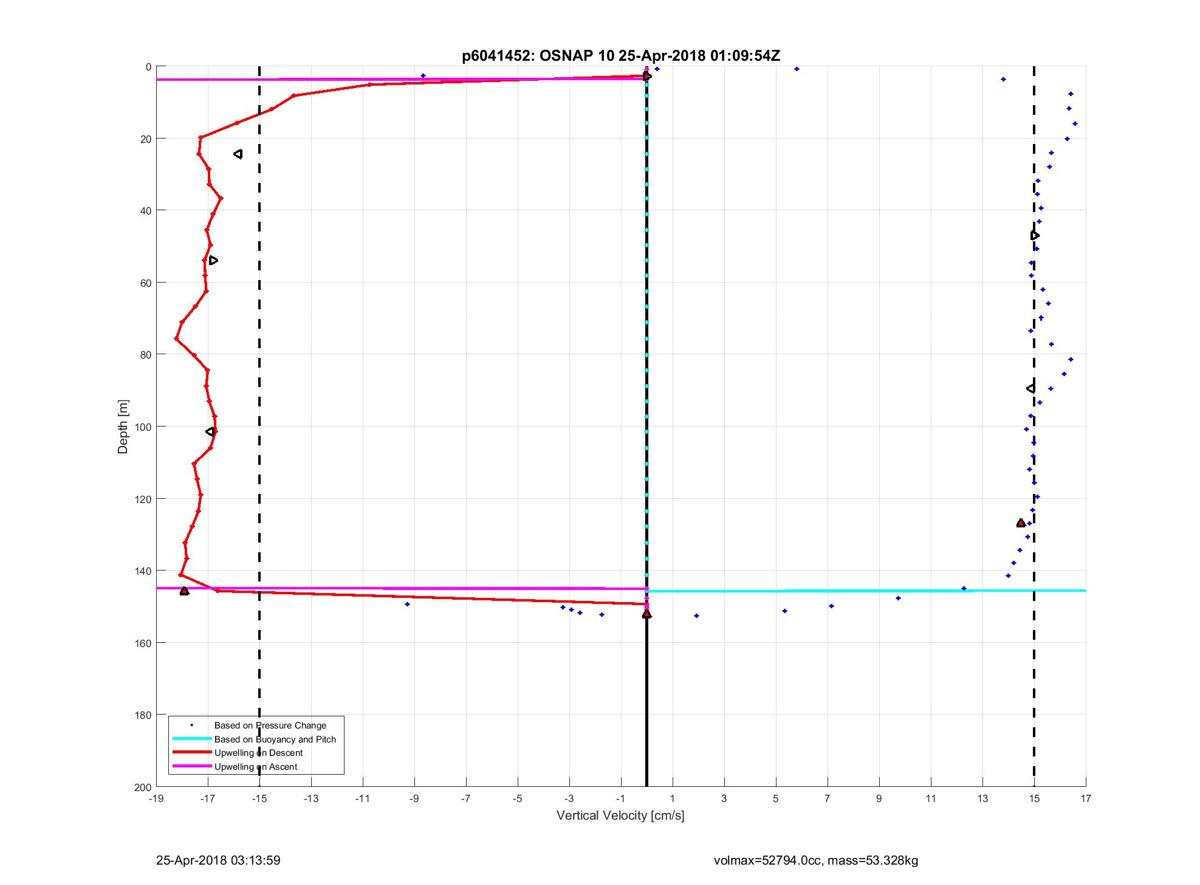Select the 'Depth [m]' y-axis label

point(124,427)
